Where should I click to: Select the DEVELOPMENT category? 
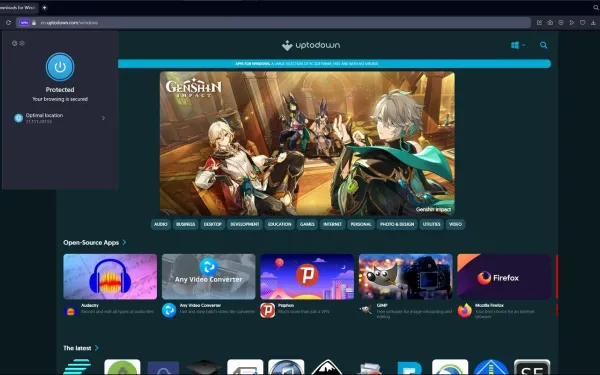(245, 224)
